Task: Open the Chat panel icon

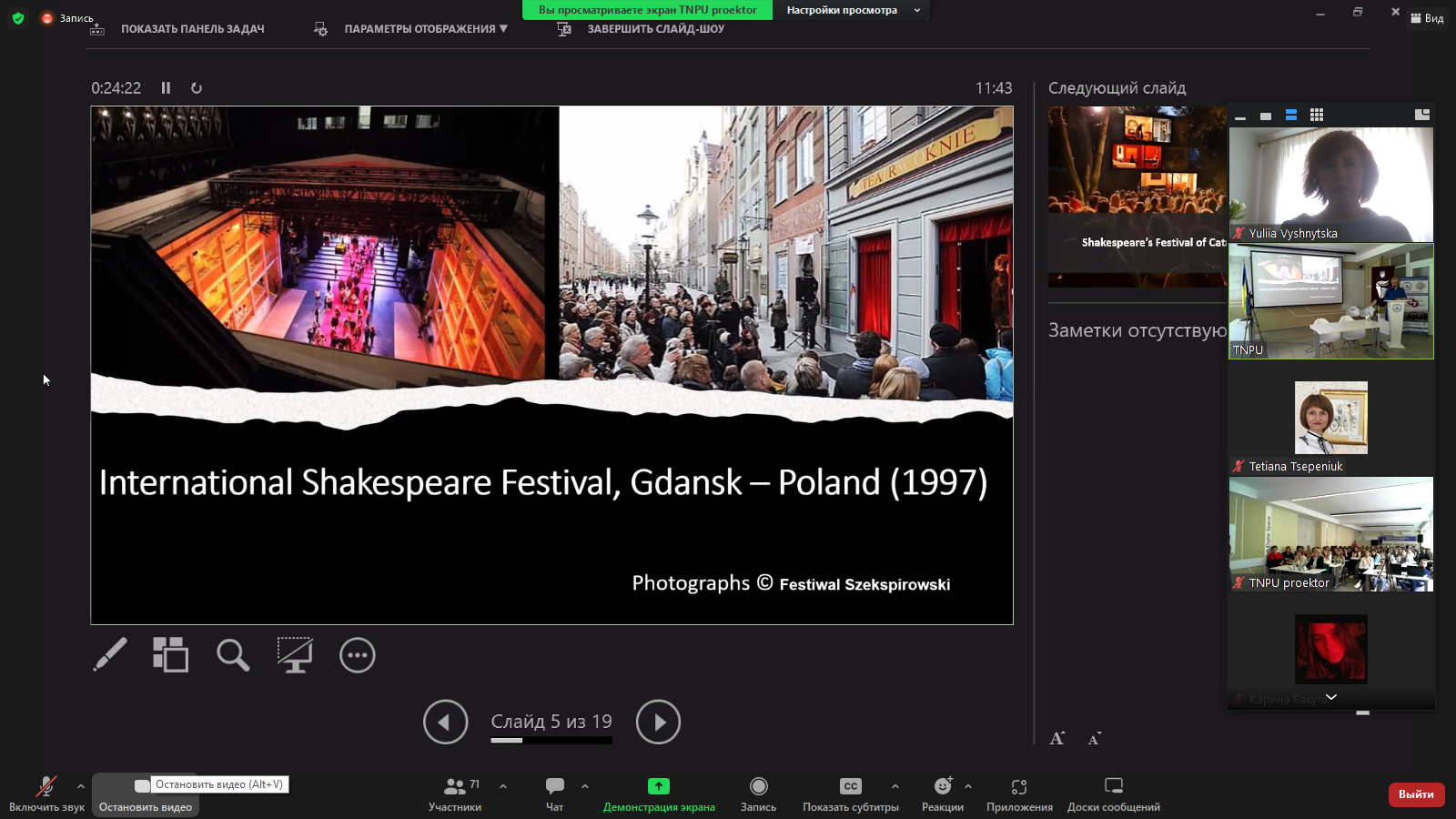Action: click(554, 786)
